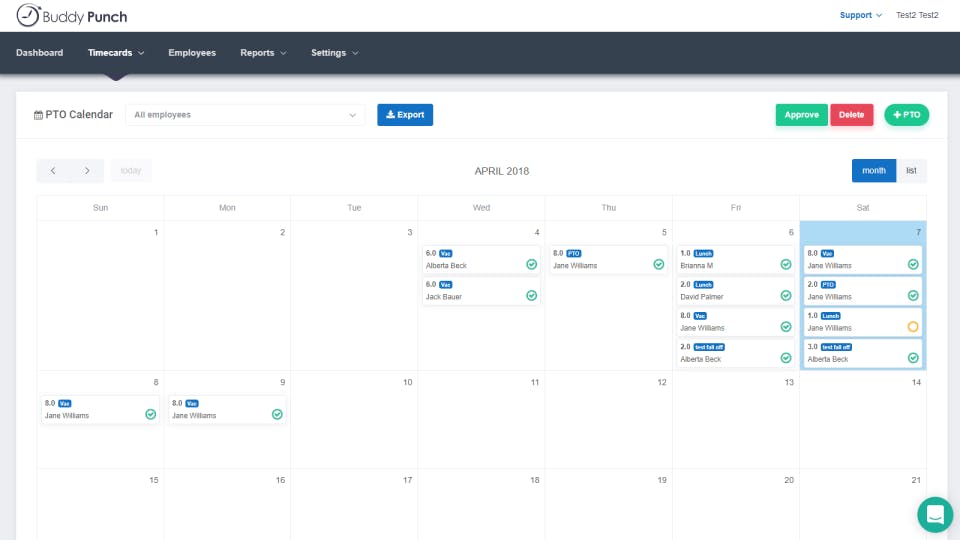Click the Wed column header
960x540 pixels.
(481, 208)
